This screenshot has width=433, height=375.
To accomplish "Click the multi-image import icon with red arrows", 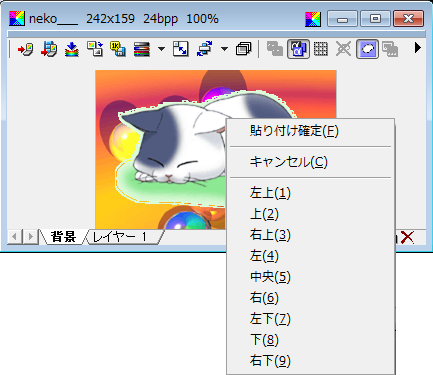I will (x=49, y=49).
